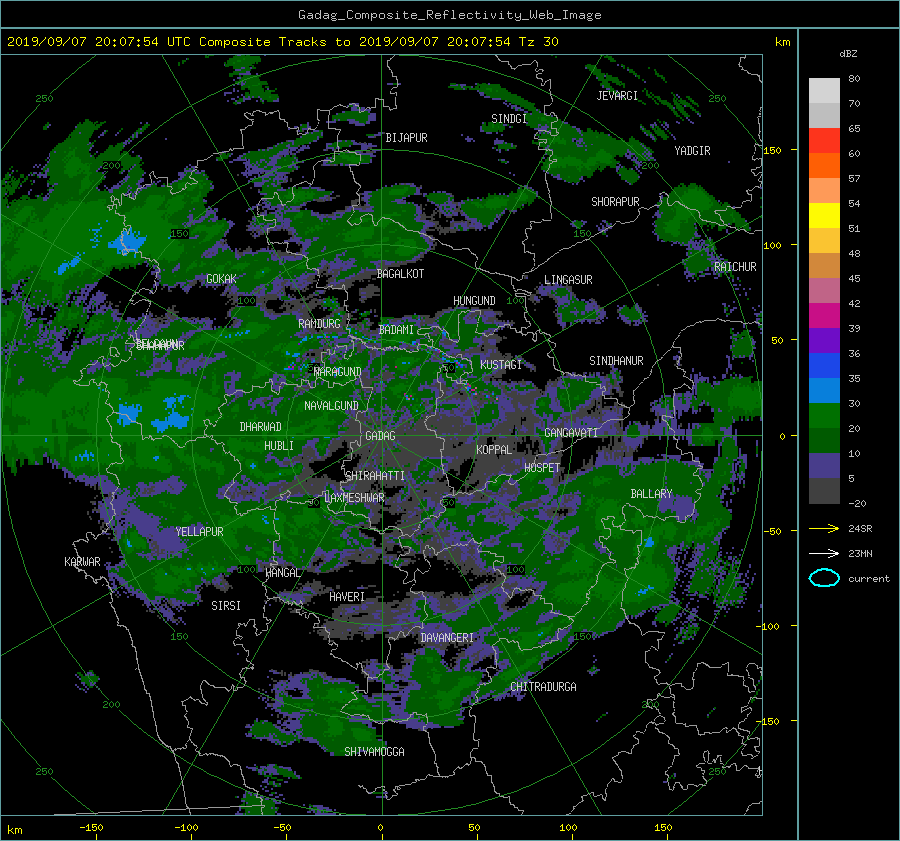The height and width of the screenshot is (841, 900).
Task: Click the SHIRAHATTI city label
Action: [x=375, y=476]
